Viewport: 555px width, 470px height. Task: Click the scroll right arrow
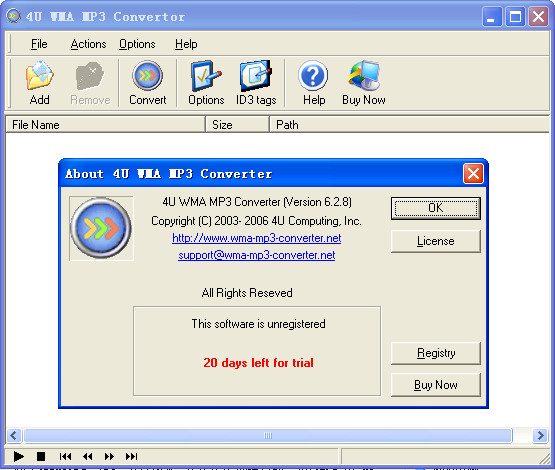(x=540, y=435)
